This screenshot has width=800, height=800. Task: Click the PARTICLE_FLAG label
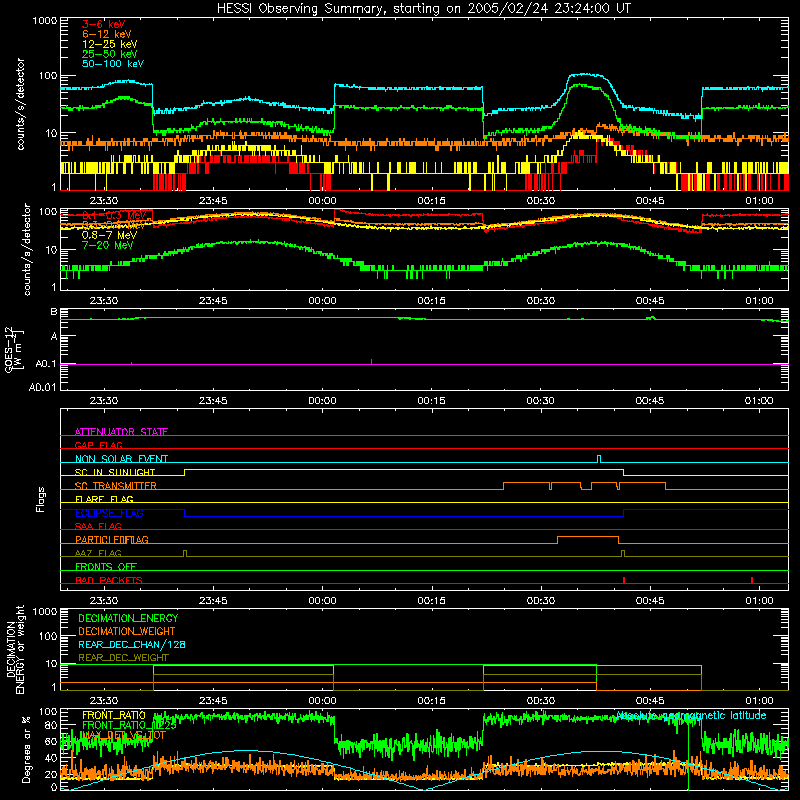(112, 539)
